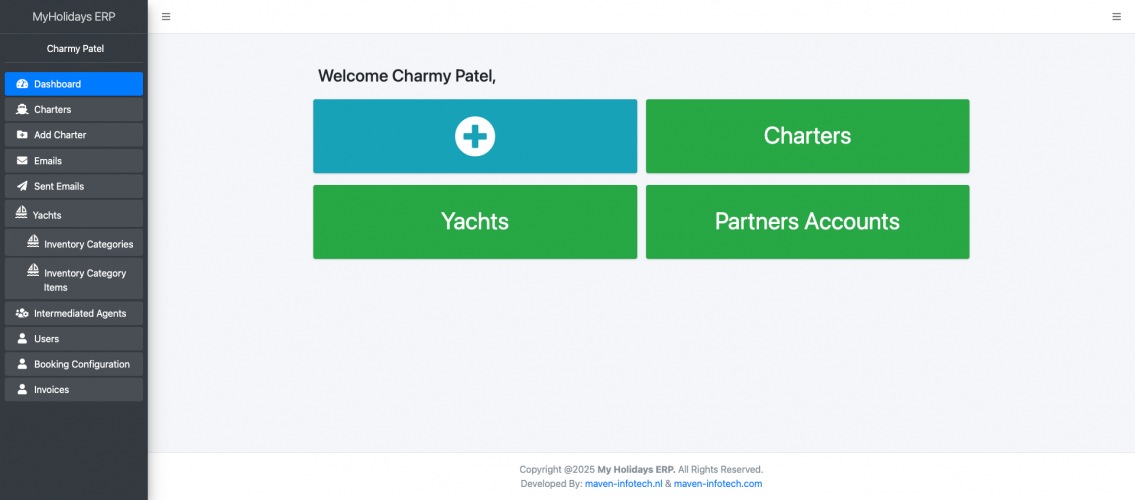
Task: Click the green Charters tile
Action: [807, 136]
